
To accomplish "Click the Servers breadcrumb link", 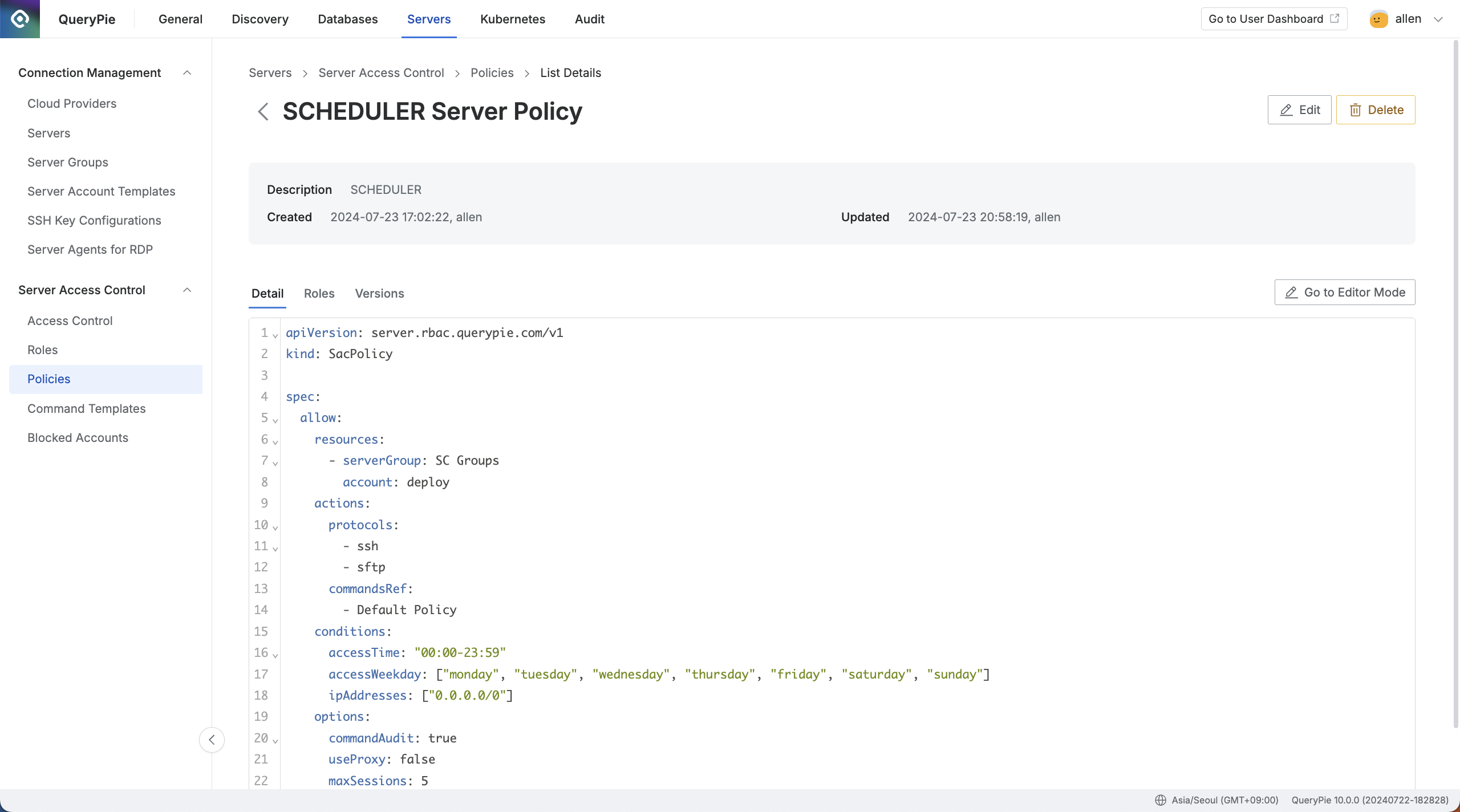I will pos(270,73).
